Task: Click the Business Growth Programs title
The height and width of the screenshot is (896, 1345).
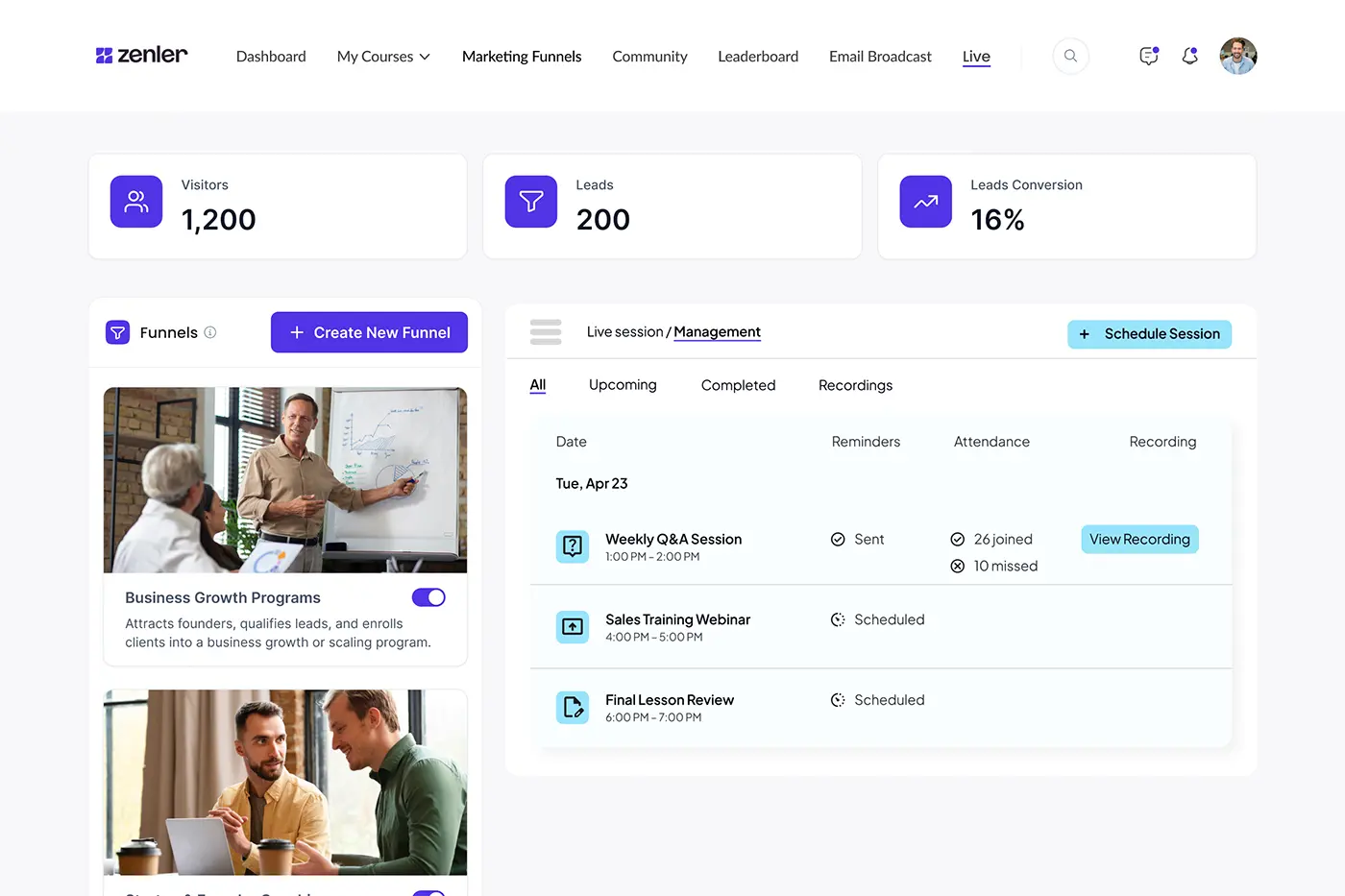Action: click(x=223, y=597)
